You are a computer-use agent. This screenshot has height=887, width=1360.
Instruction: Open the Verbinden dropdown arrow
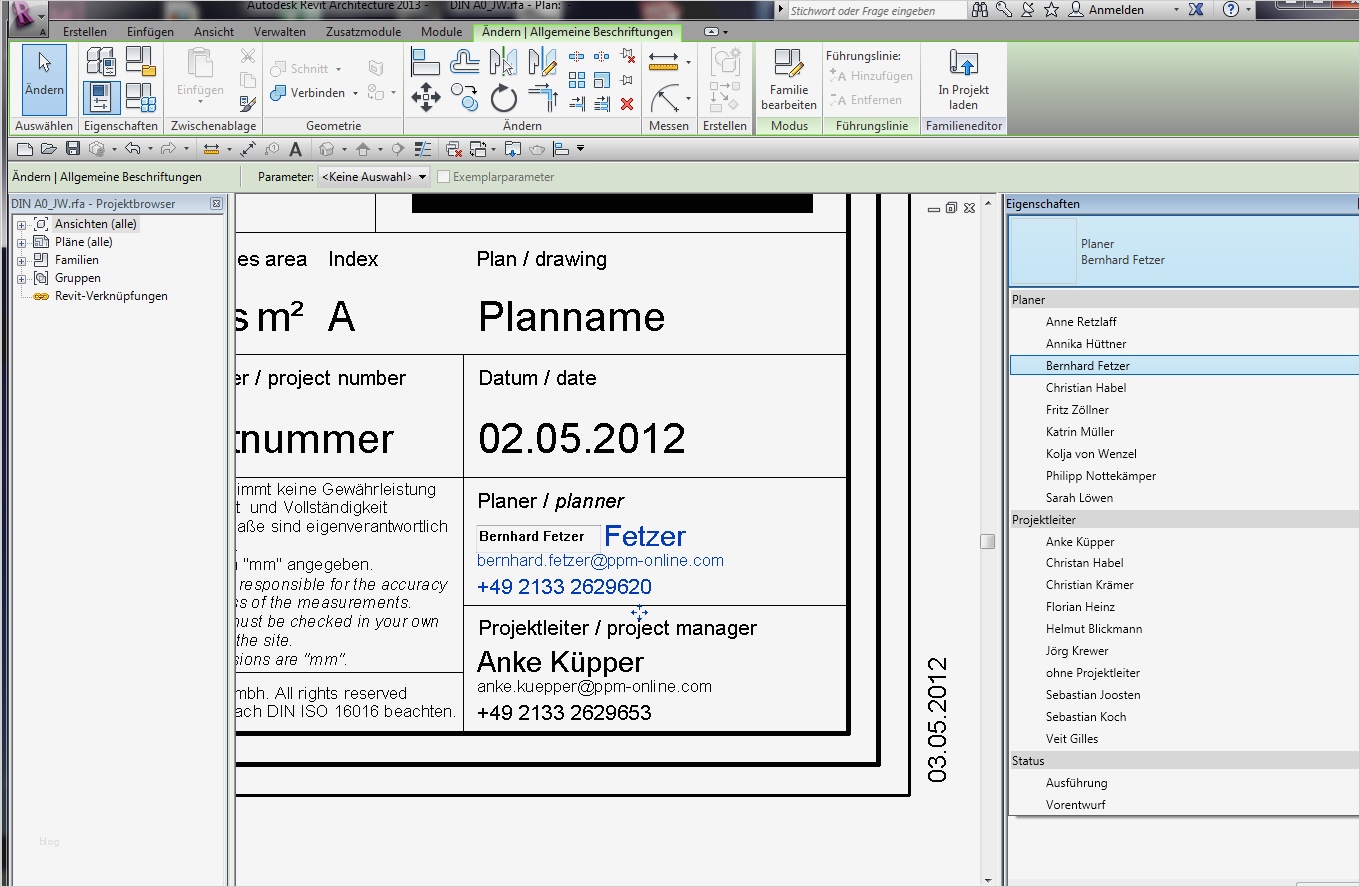click(x=355, y=93)
